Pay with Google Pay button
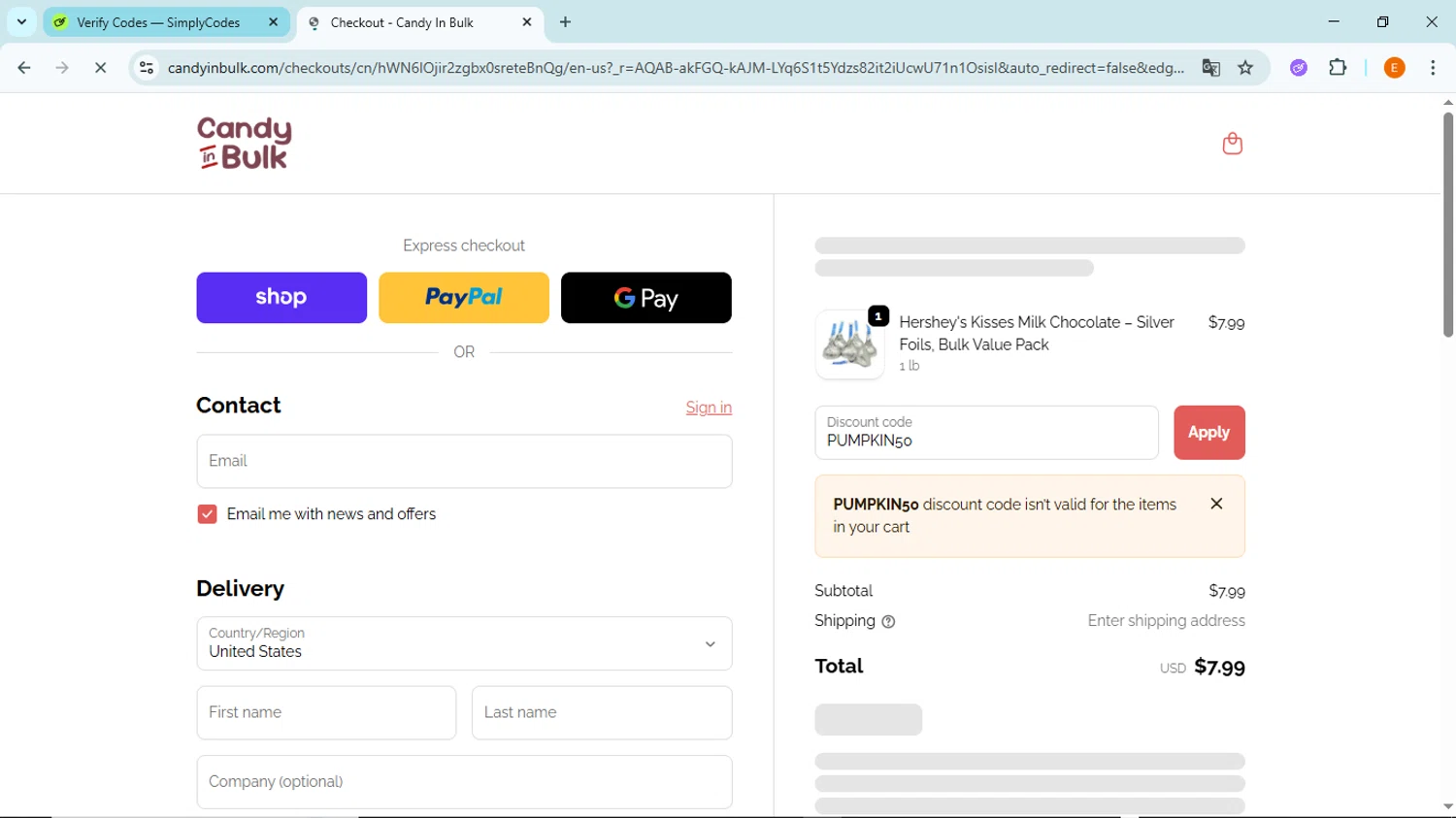The height and width of the screenshot is (818, 1456). tap(646, 298)
